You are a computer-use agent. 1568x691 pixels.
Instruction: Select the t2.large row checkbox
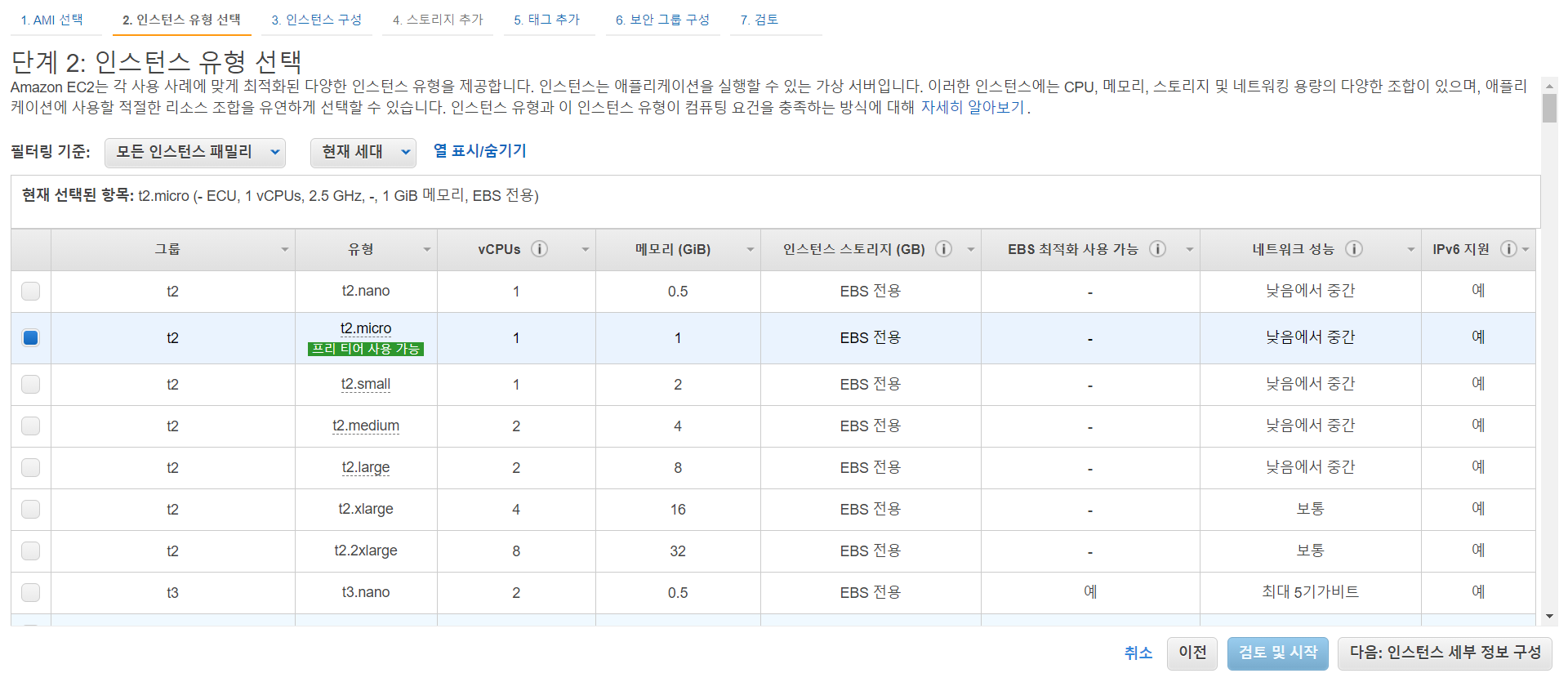30,467
